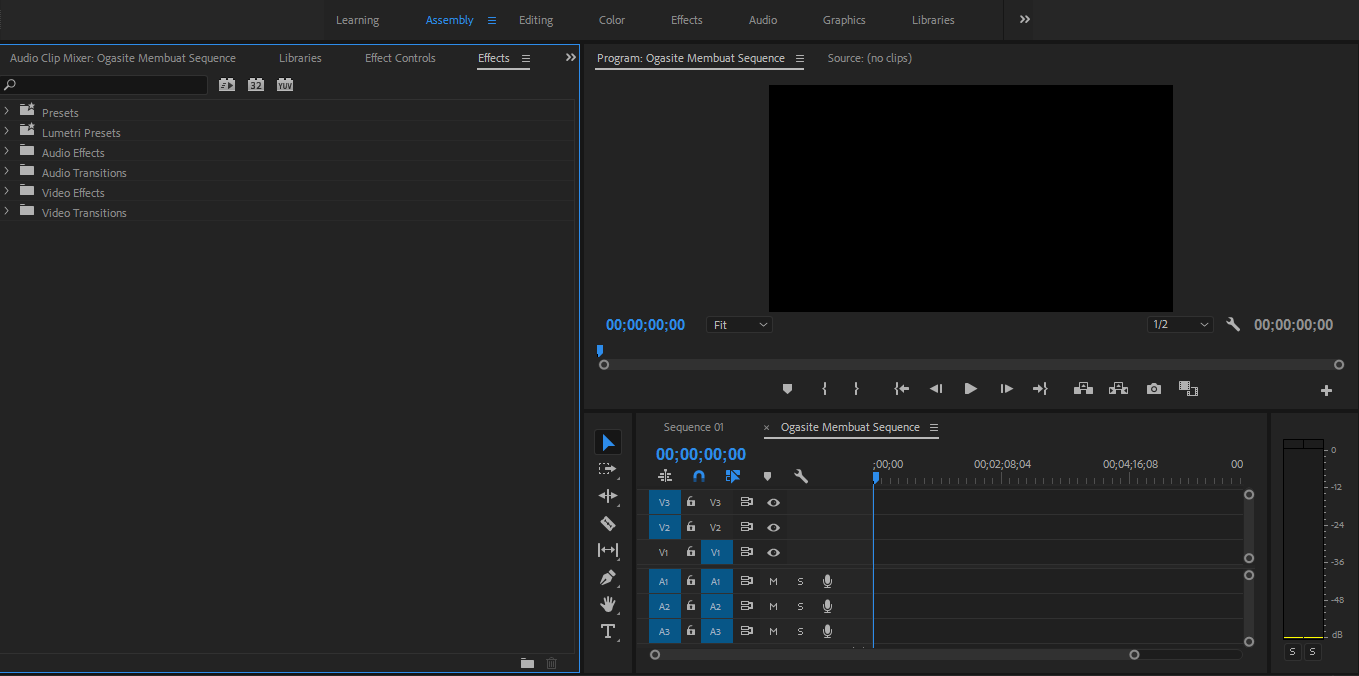
Task: Add a marker in the Program monitor
Action: [x=787, y=388]
